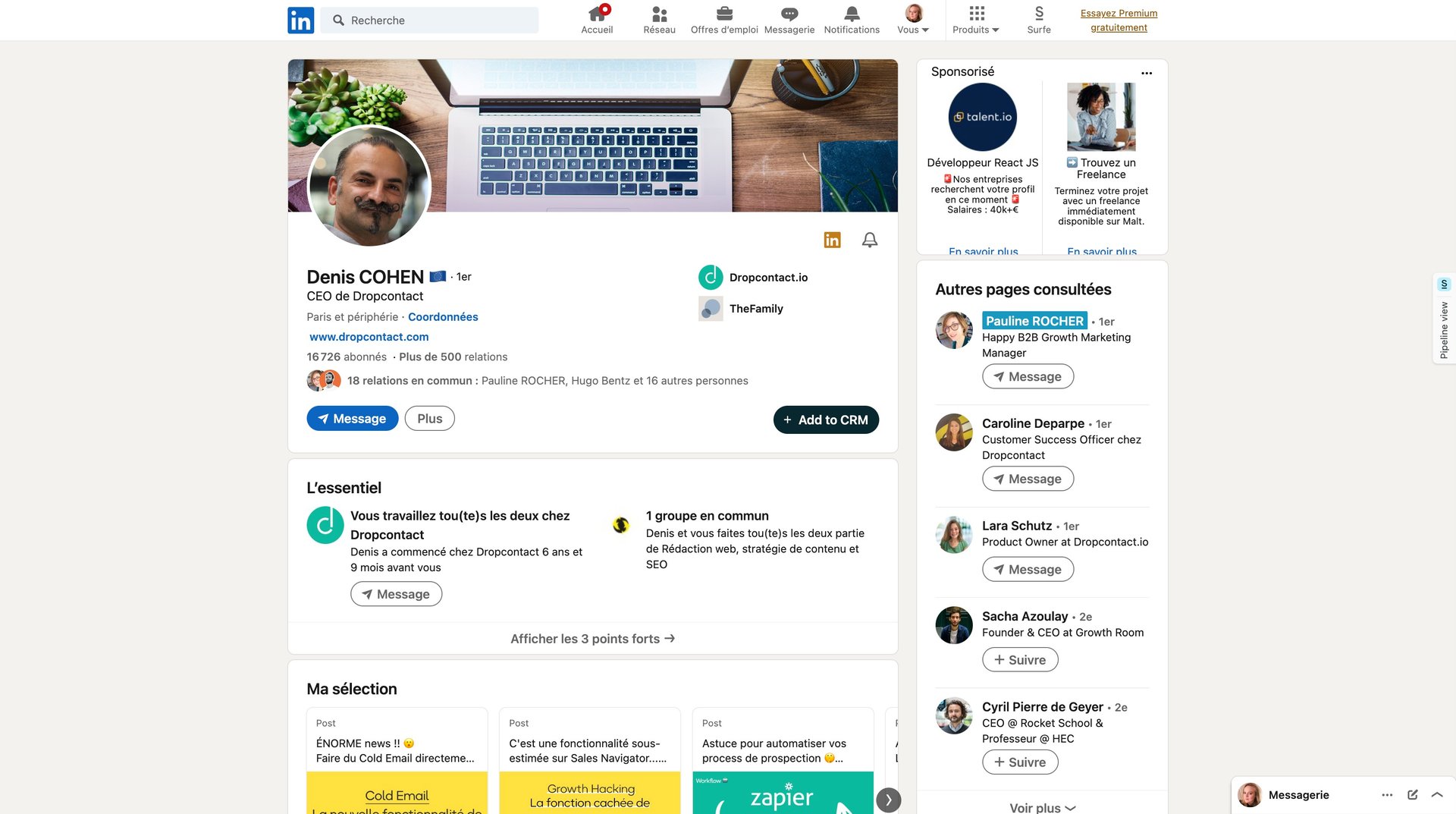Open sponsored section three-dot menu
Screen dimensions: 1456x814
1147,73
